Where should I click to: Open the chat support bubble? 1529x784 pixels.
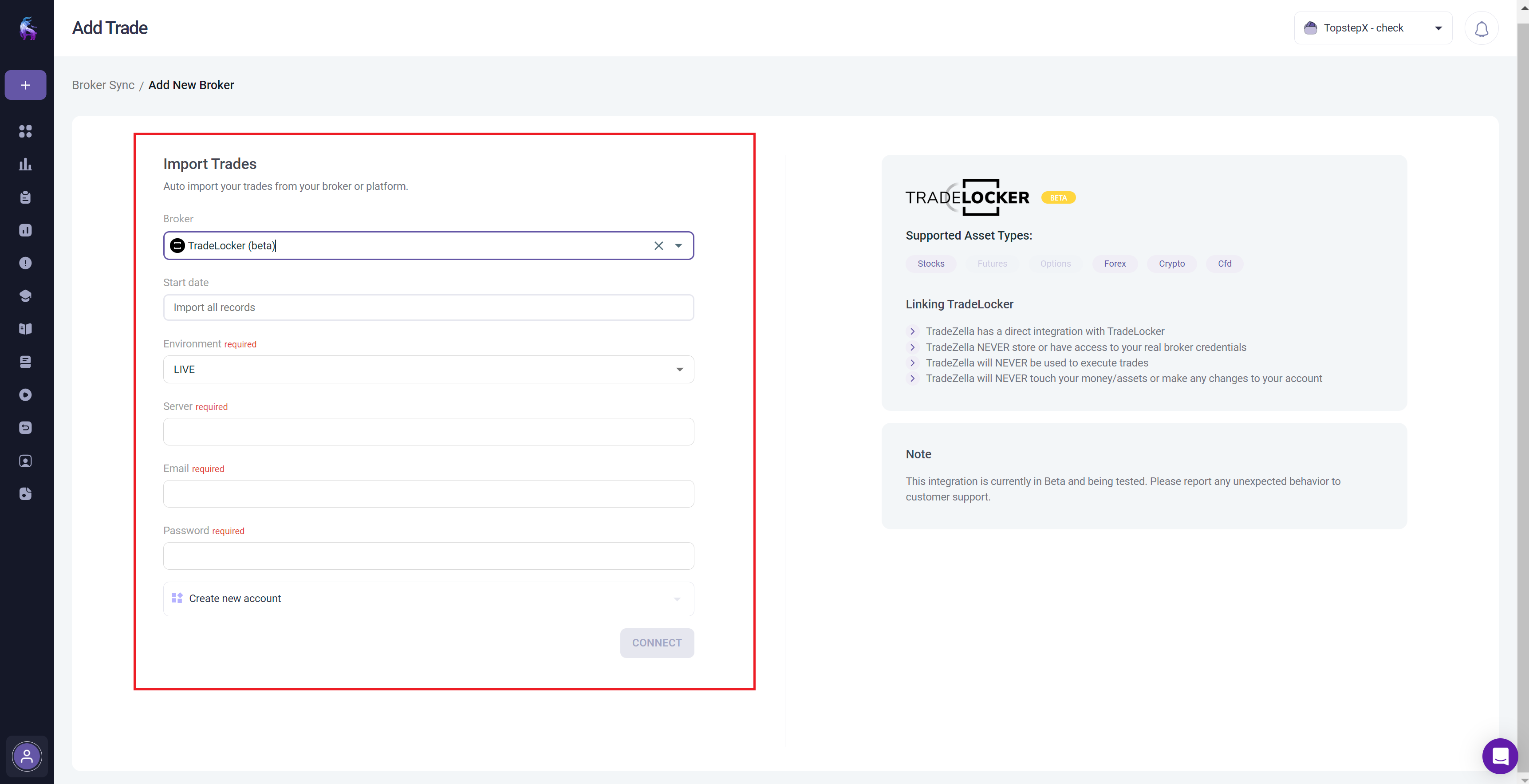point(1500,756)
